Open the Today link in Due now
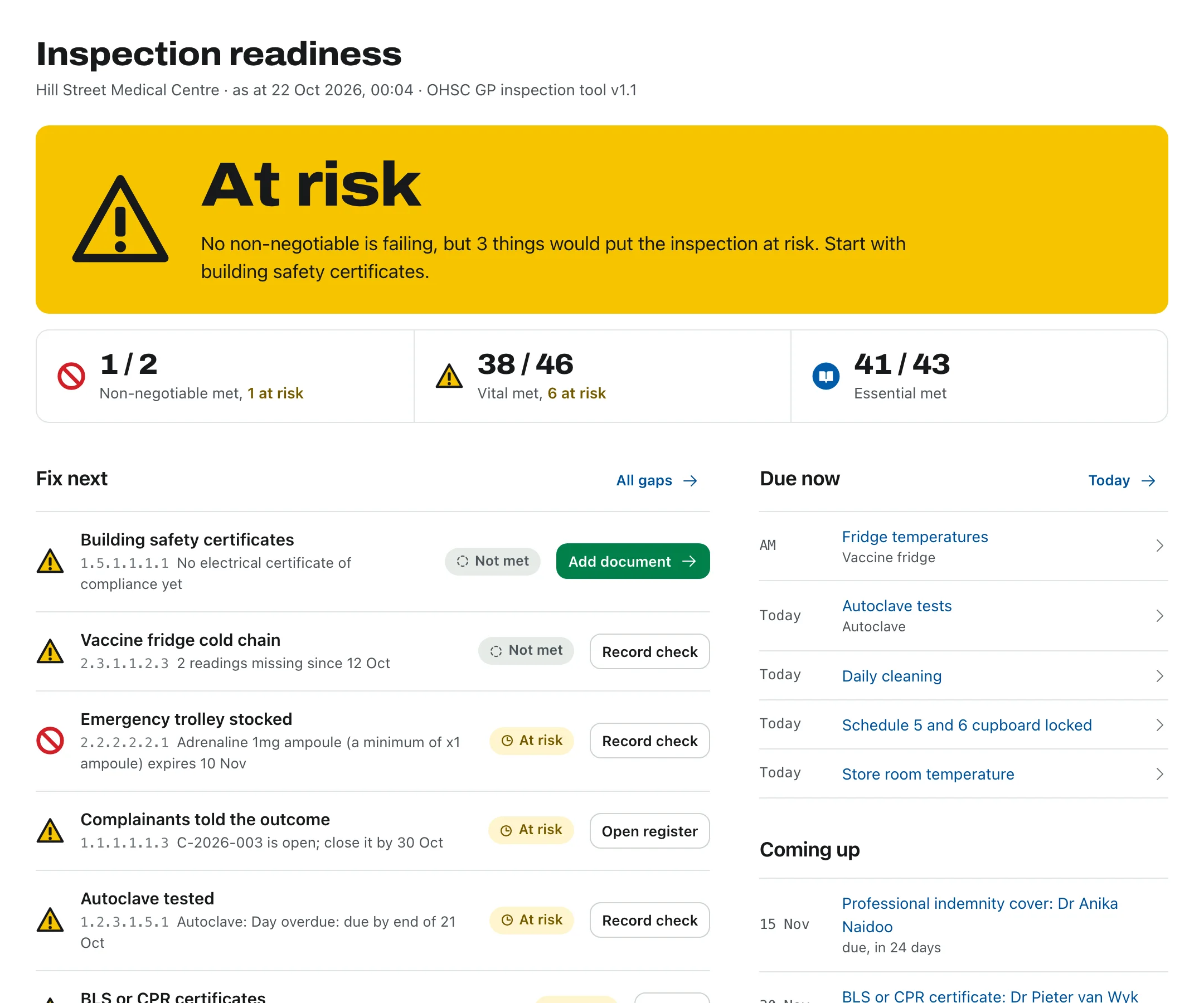 coord(1122,480)
